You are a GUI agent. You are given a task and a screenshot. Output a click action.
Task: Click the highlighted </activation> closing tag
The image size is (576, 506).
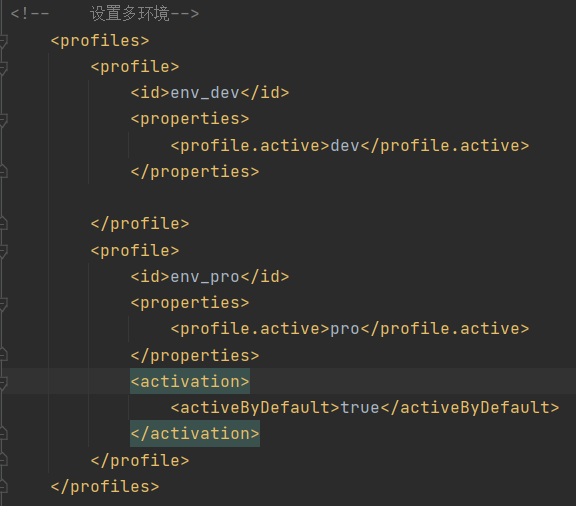(x=195, y=434)
